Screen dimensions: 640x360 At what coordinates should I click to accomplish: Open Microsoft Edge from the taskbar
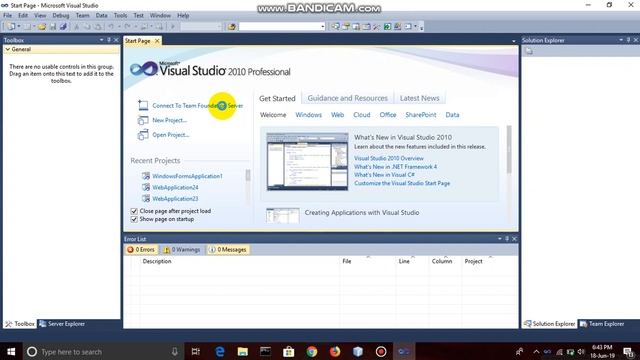click(220, 351)
